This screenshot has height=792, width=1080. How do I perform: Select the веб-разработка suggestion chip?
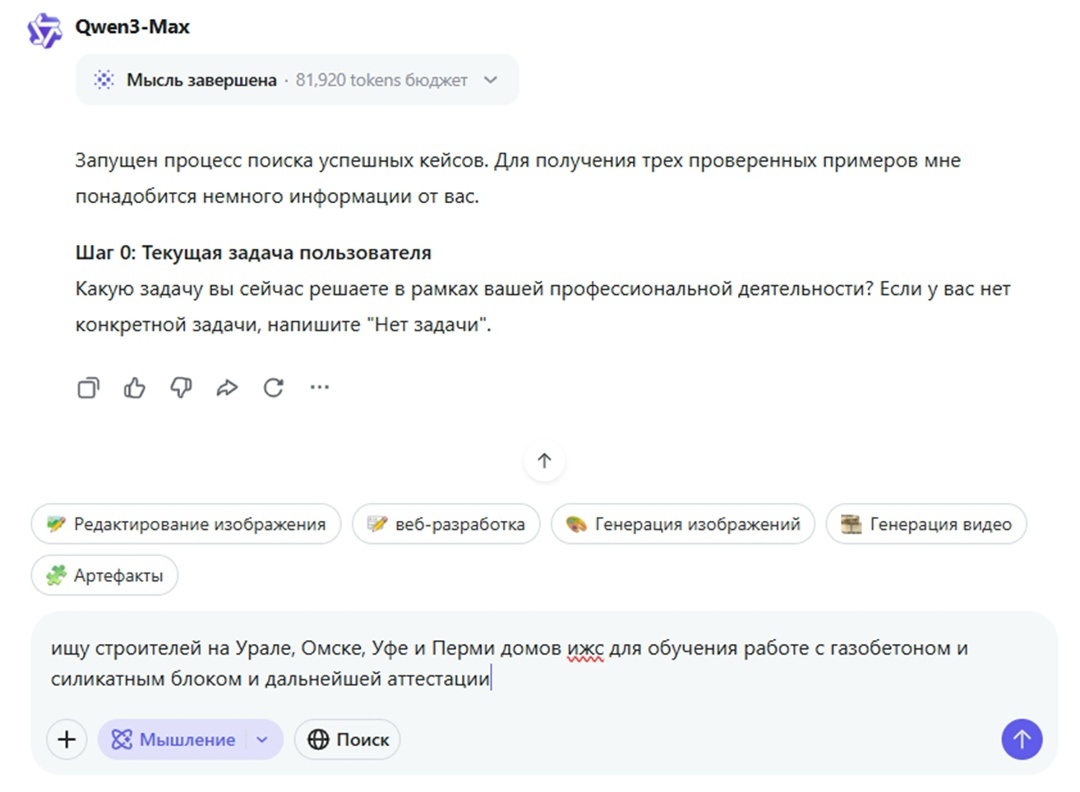446,523
